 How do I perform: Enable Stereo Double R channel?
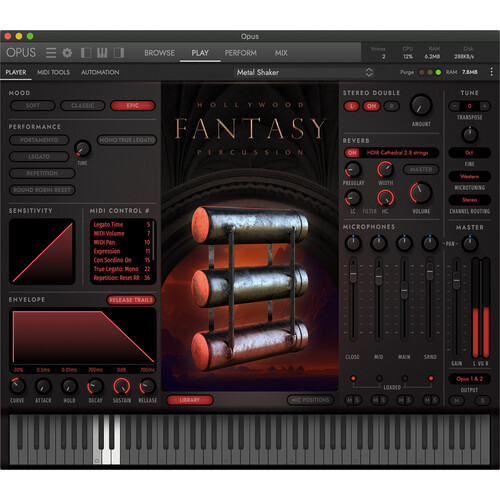[x=392, y=106]
